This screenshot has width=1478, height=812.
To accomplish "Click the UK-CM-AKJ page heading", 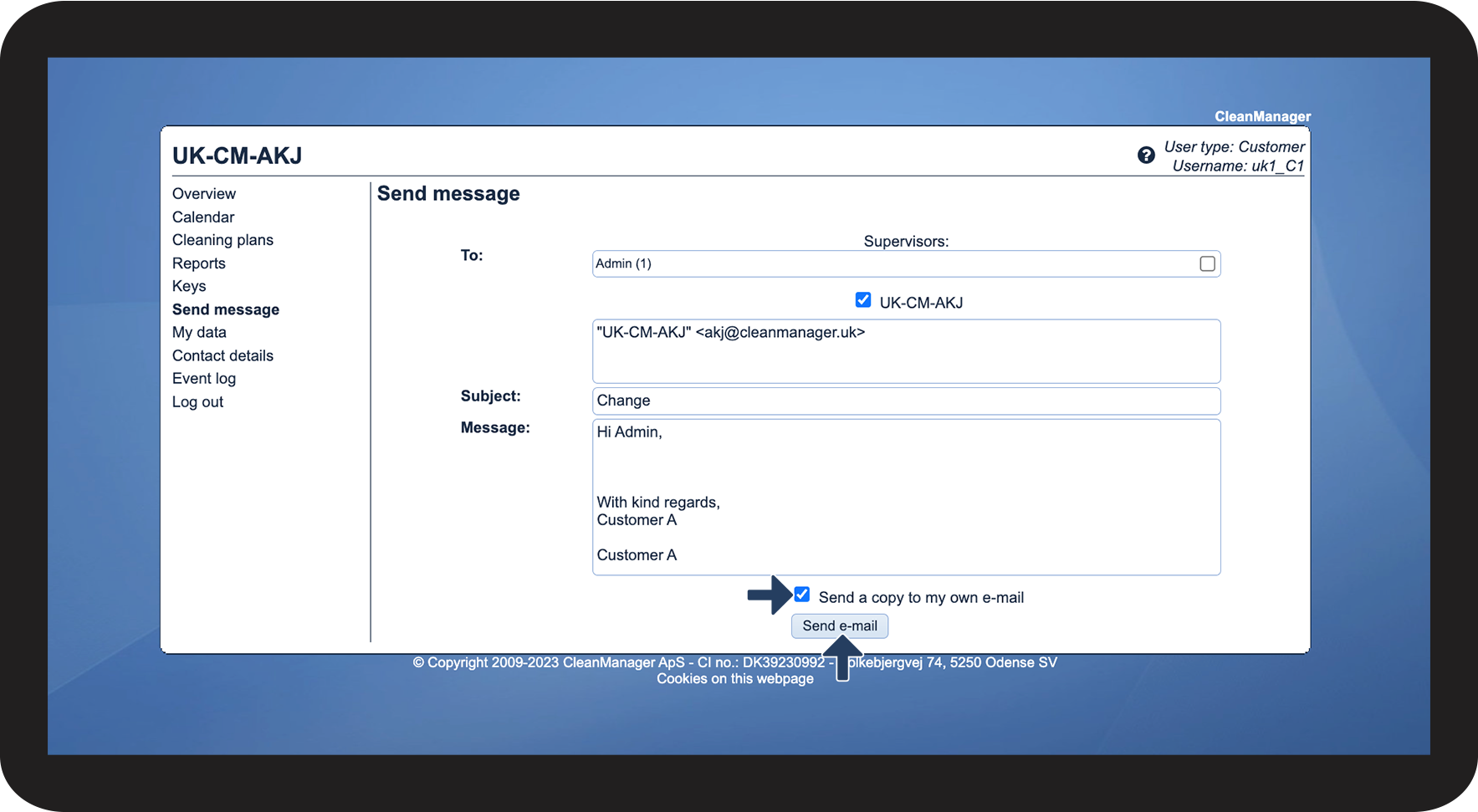I will (x=238, y=156).
